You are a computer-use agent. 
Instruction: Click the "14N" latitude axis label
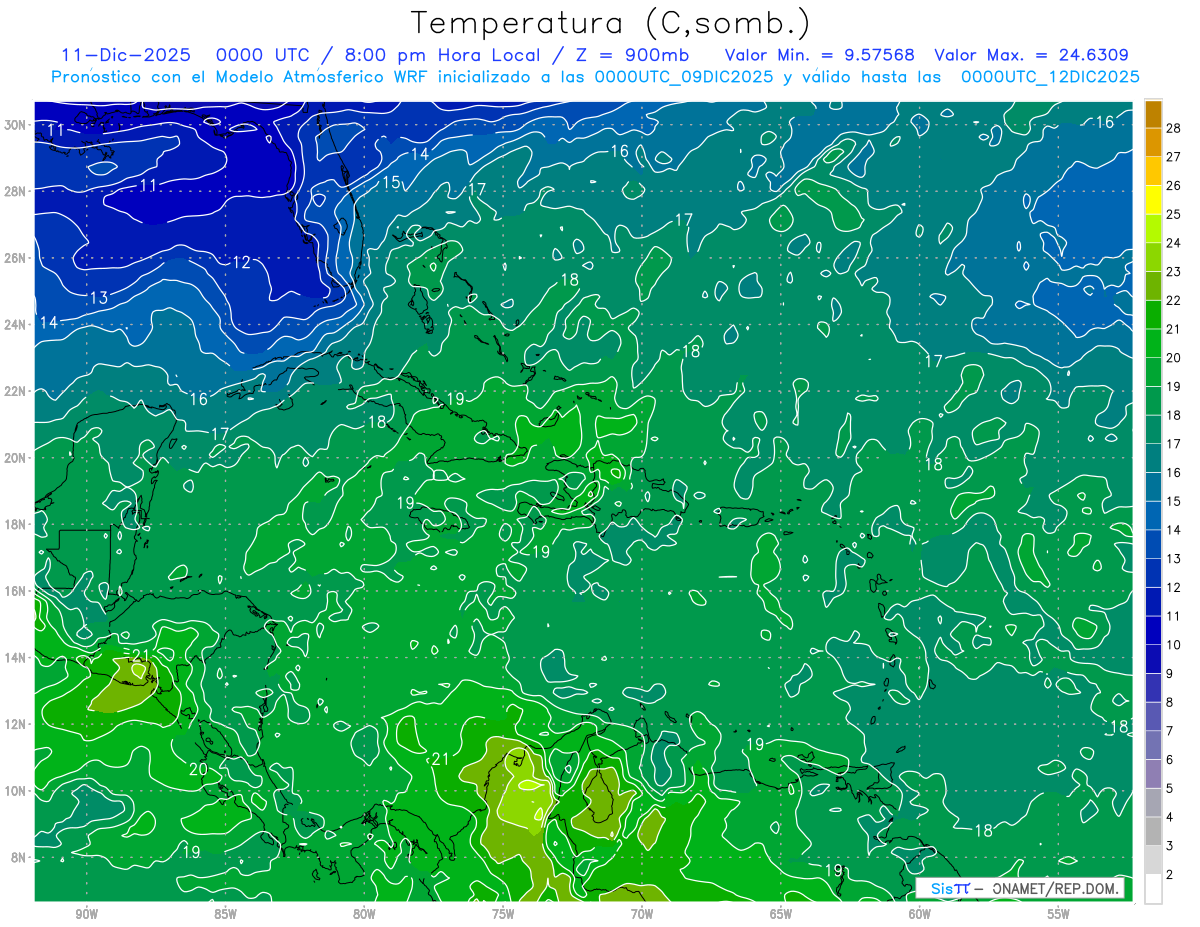click(15, 658)
